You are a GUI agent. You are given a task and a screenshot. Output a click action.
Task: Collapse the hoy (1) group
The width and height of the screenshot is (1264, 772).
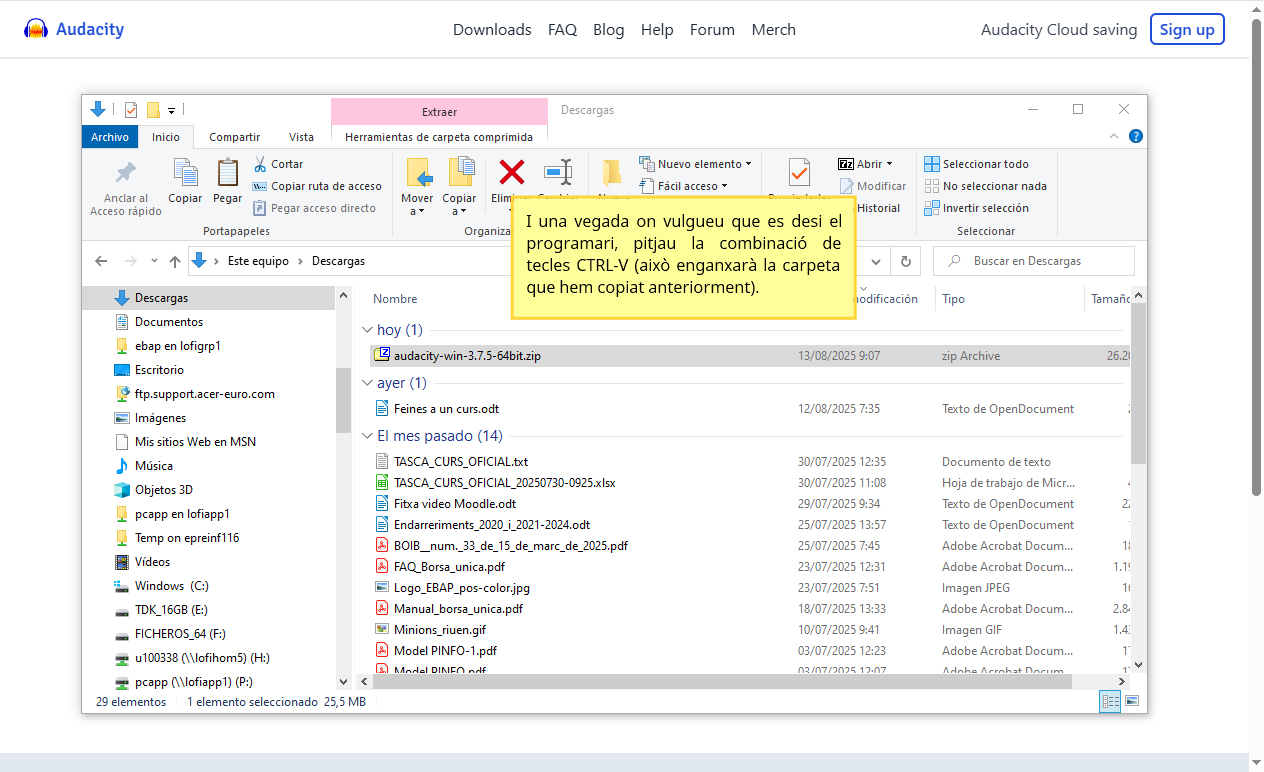tap(365, 329)
